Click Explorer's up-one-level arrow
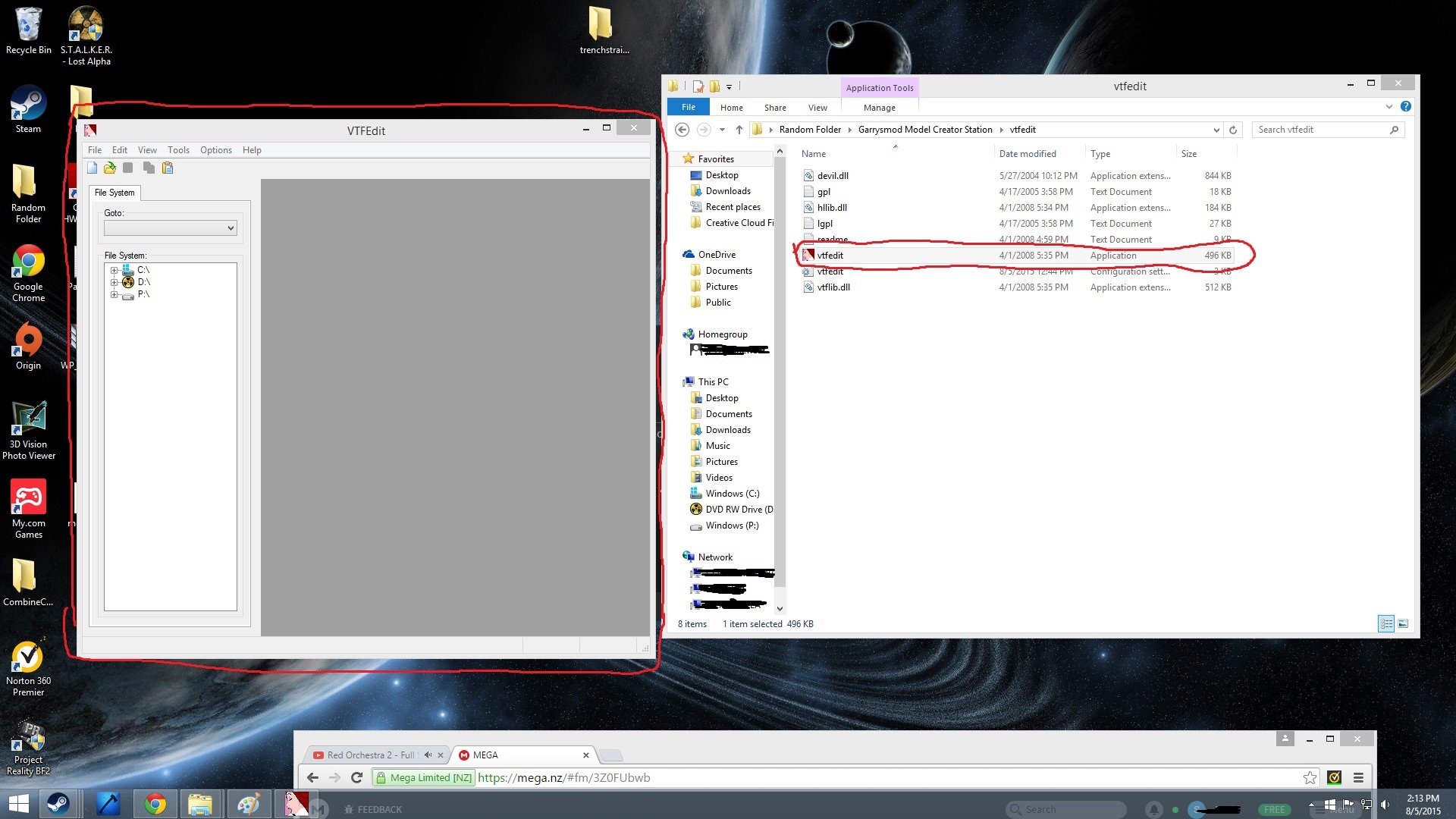 [x=739, y=130]
